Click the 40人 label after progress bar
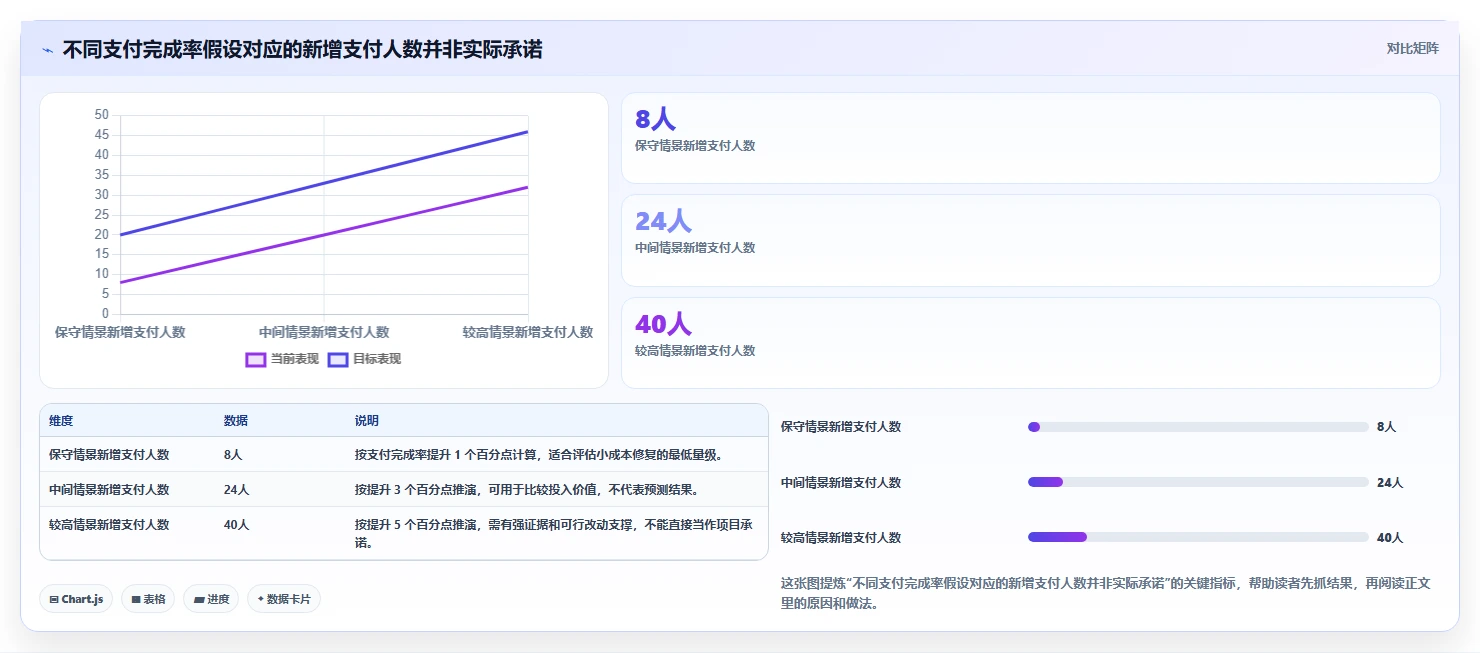 tap(1390, 537)
